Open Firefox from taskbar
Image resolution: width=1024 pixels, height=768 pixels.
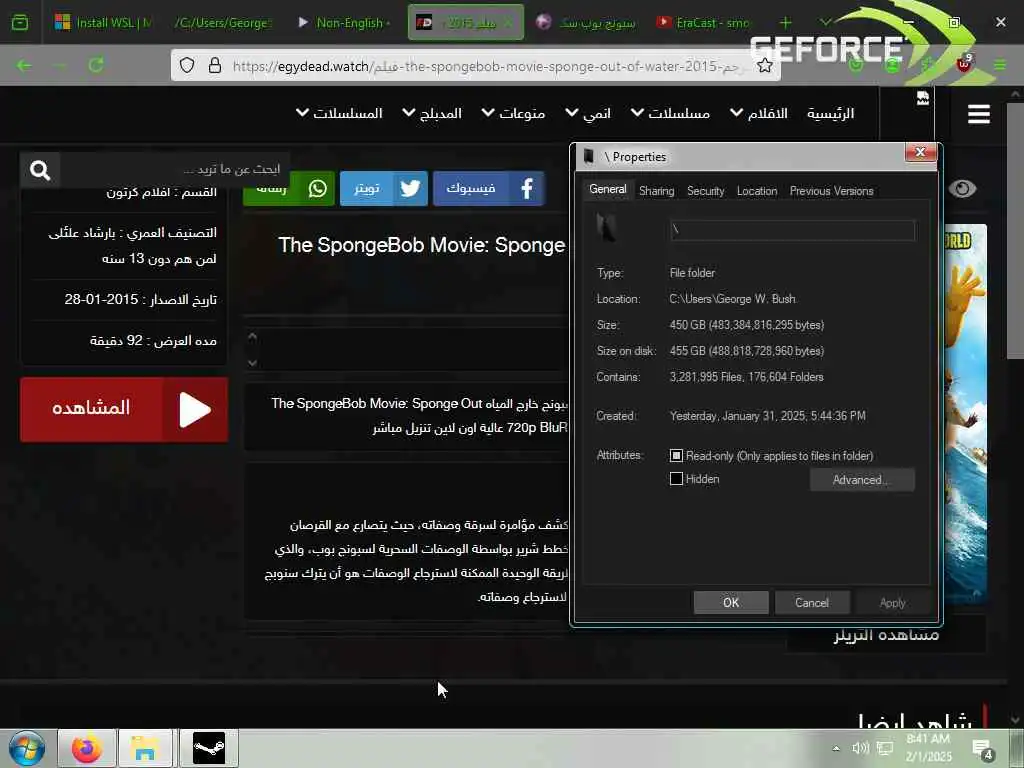click(x=87, y=748)
